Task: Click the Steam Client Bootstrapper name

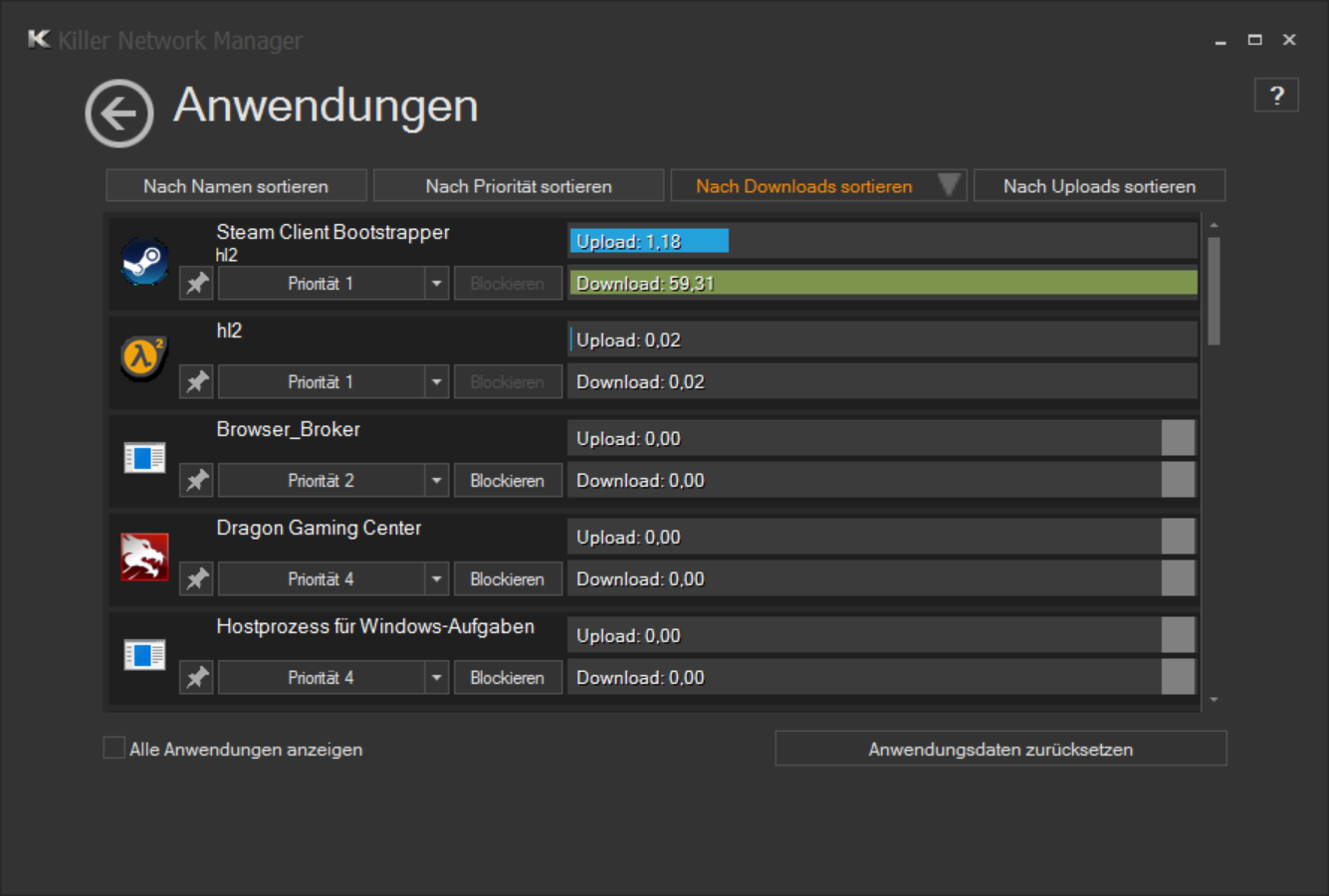Action: coord(332,232)
